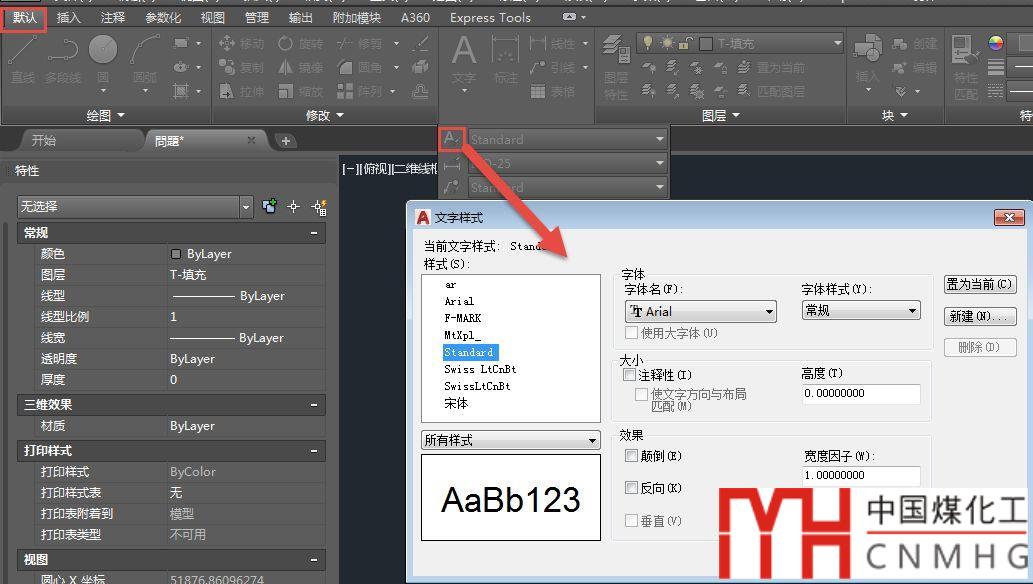Image resolution: width=1033 pixels, height=584 pixels.
Task: Expand the font style (常规) dropdown
Action: pyautogui.click(x=860, y=311)
